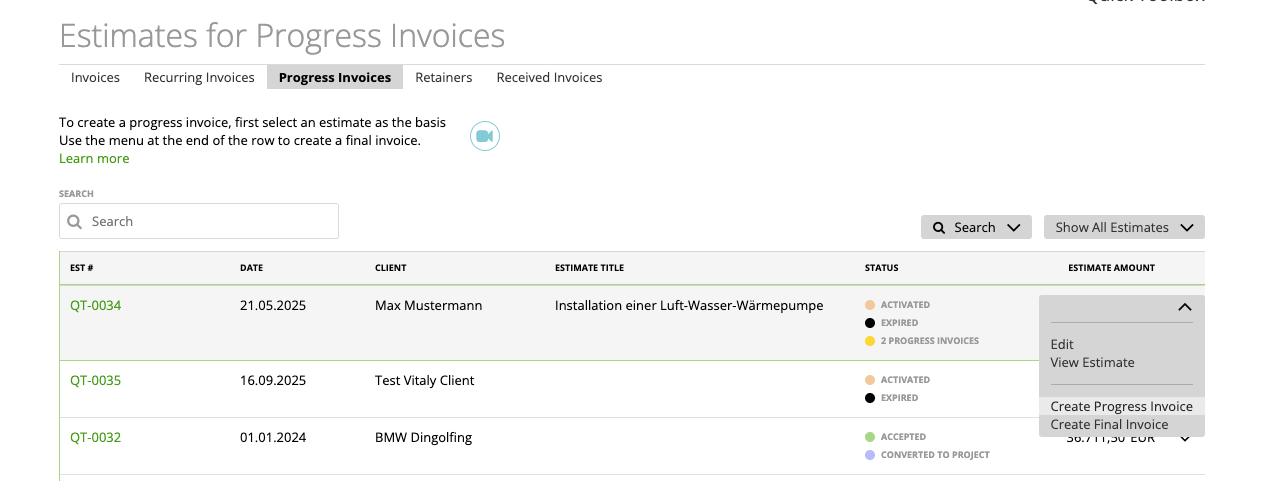Click into the Search input field
The image size is (1275, 481).
[x=210, y=222]
